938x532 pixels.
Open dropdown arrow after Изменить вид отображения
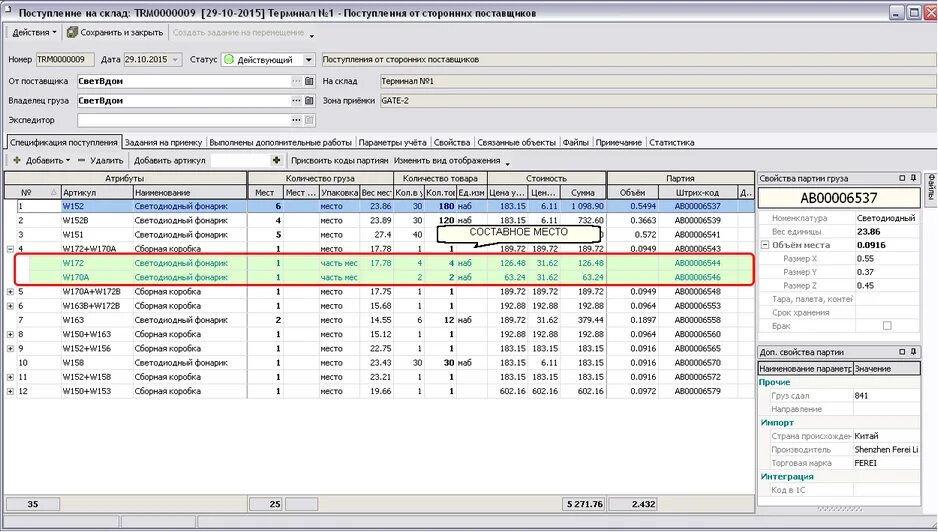click(x=507, y=163)
